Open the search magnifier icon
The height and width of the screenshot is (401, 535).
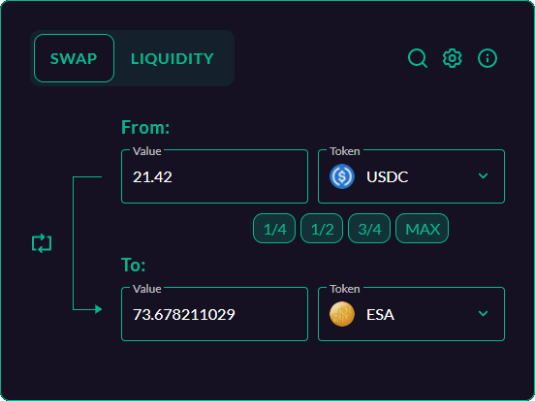click(x=418, y=58)
